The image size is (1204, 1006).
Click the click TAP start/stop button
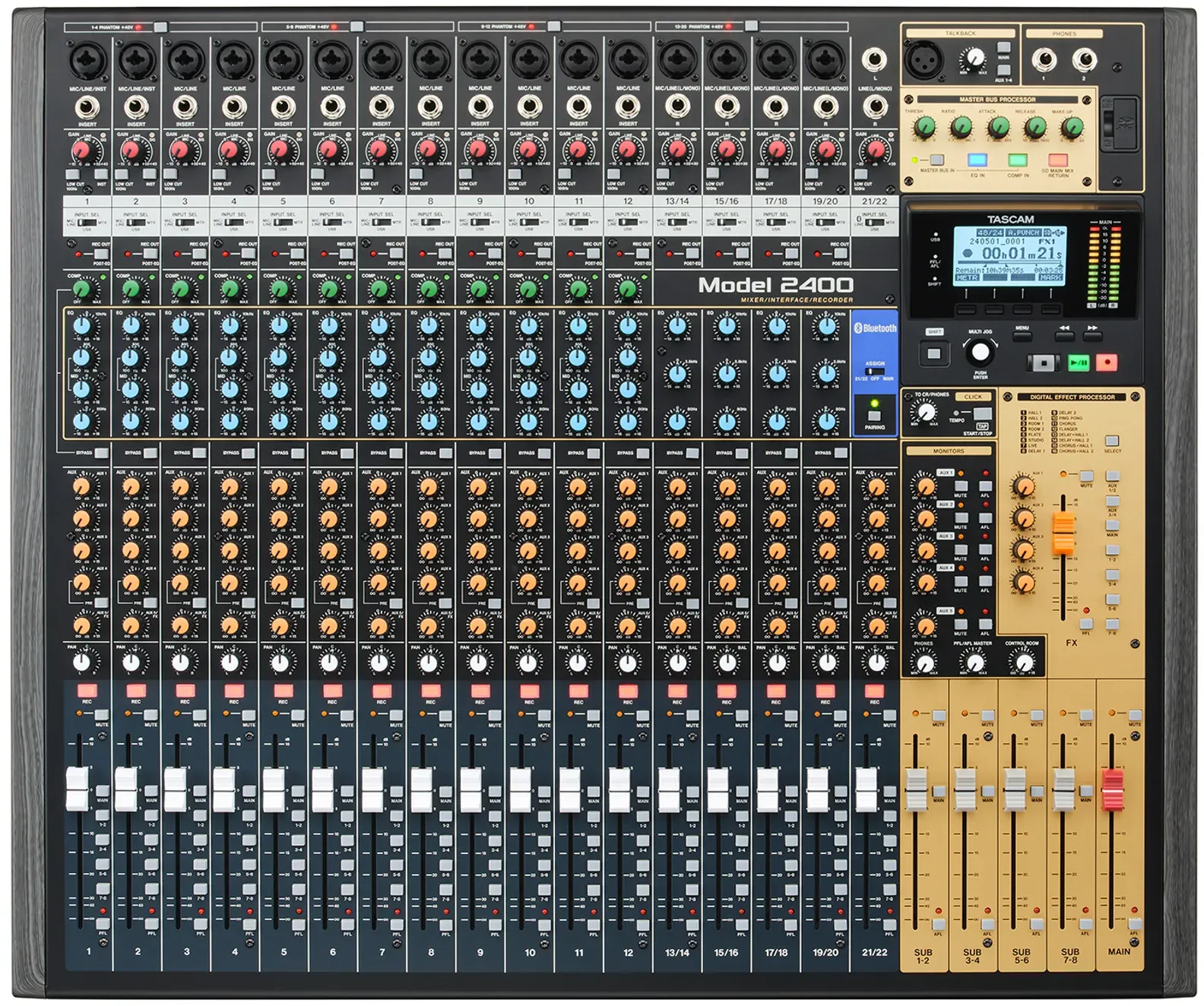coord(982,415)
